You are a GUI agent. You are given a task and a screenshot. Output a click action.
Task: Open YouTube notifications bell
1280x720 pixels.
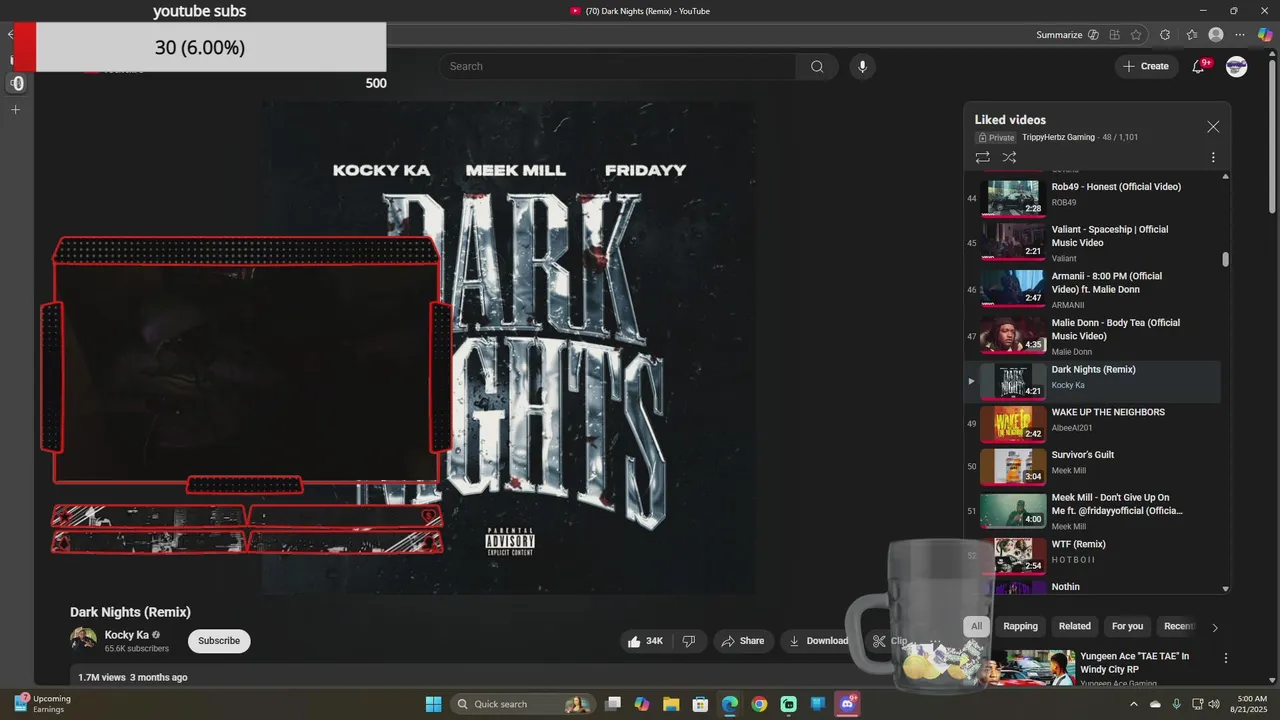pyautogui.click(x=1198, y=66)
